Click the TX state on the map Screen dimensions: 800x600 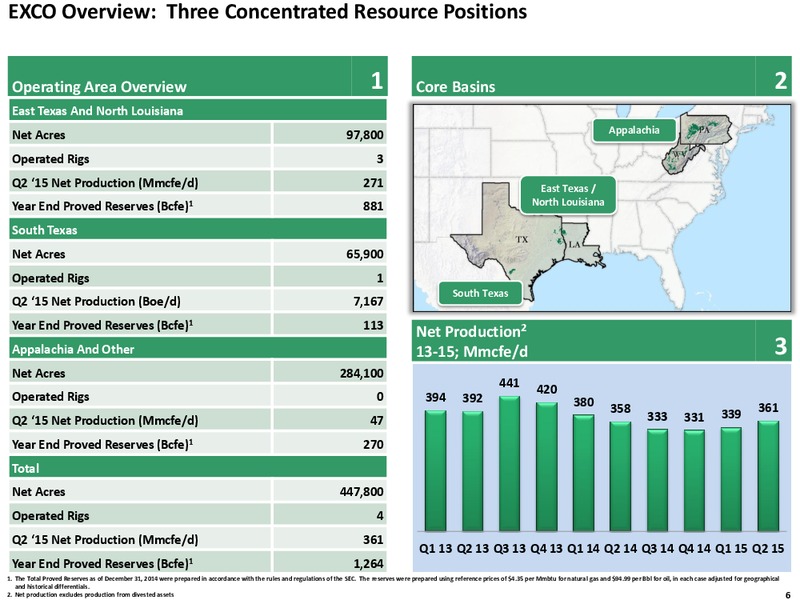pos(521,239)
